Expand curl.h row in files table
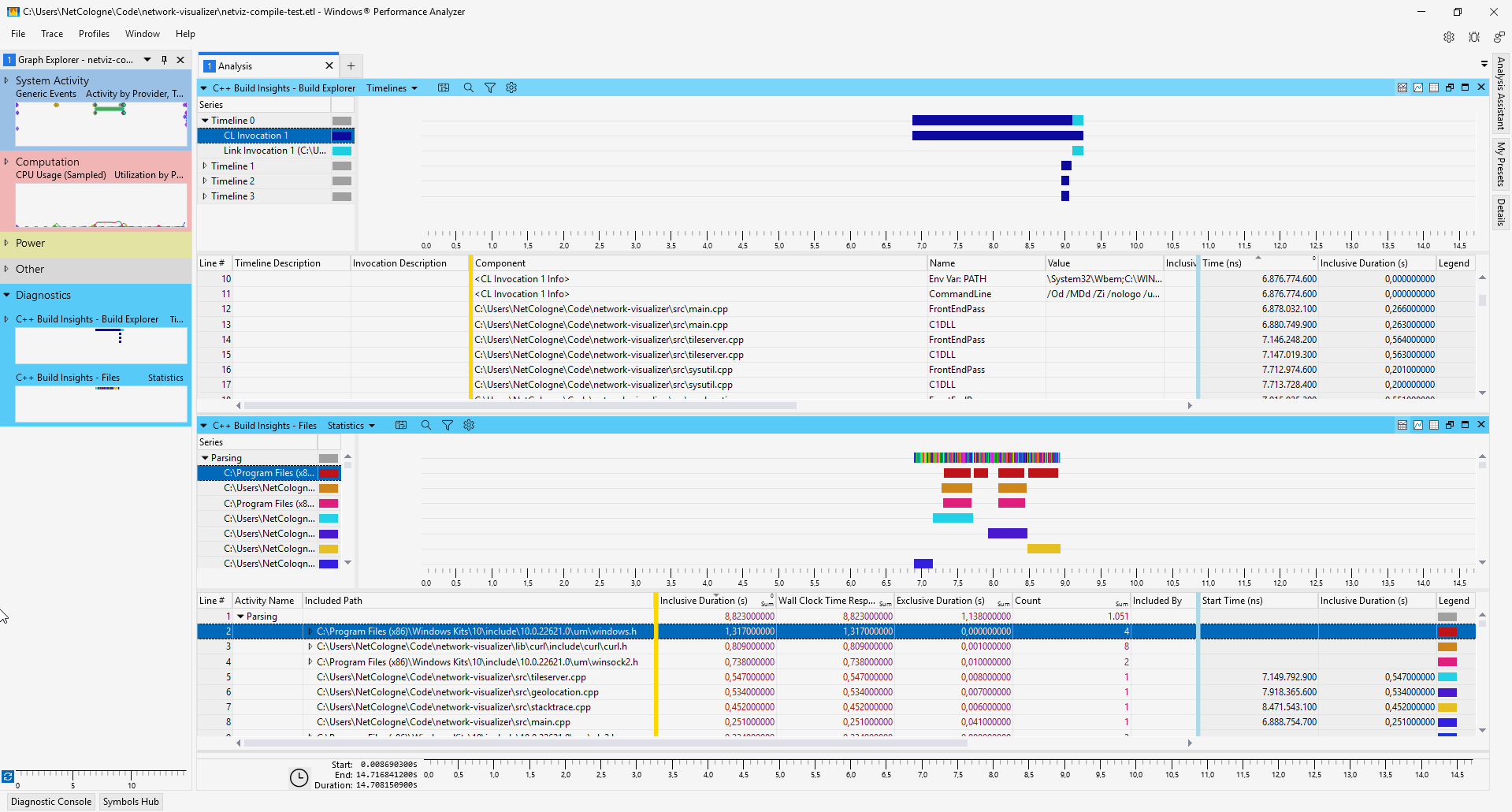Screen dimensions: 1512x812 pyautogui.click(x=310, y=646)
